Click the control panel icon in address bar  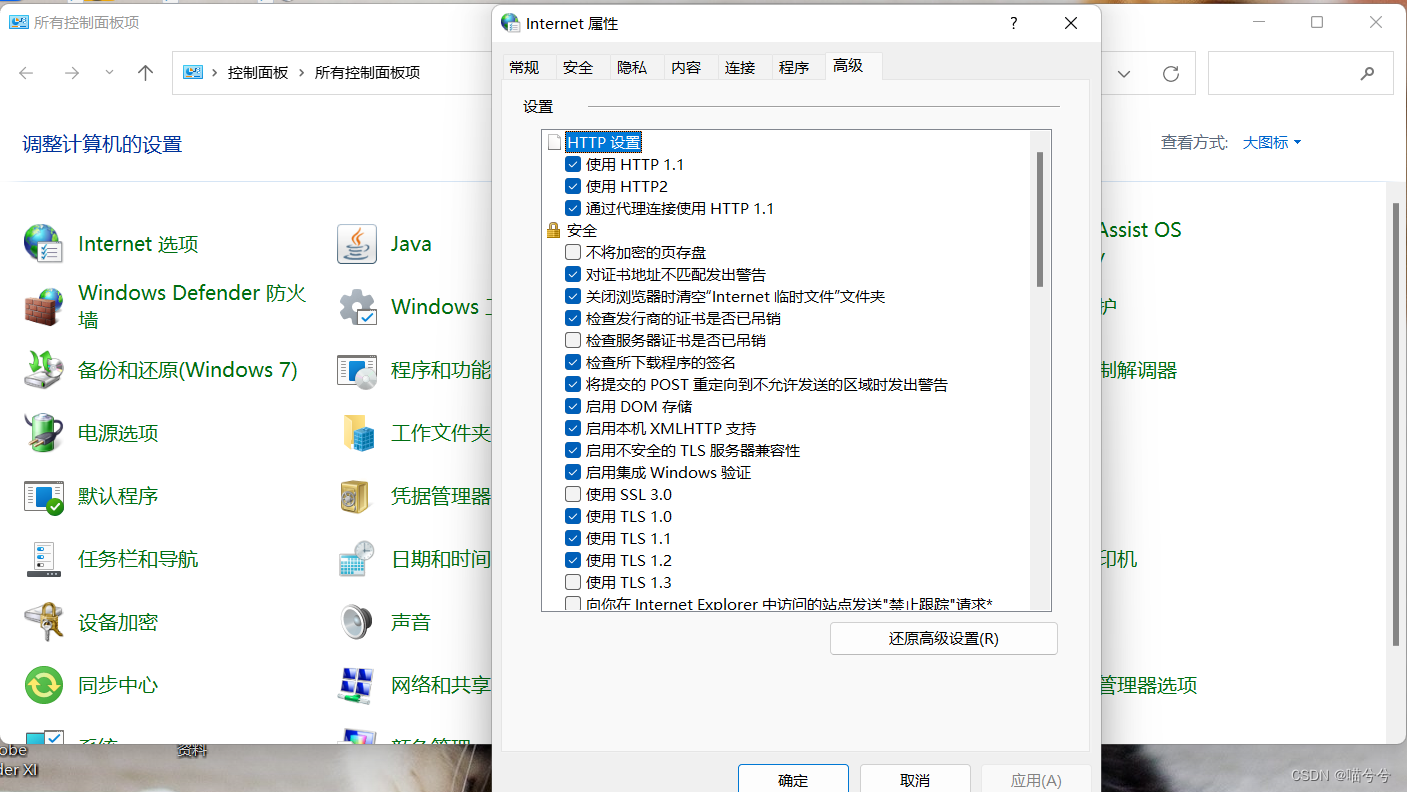click(194, 72)
